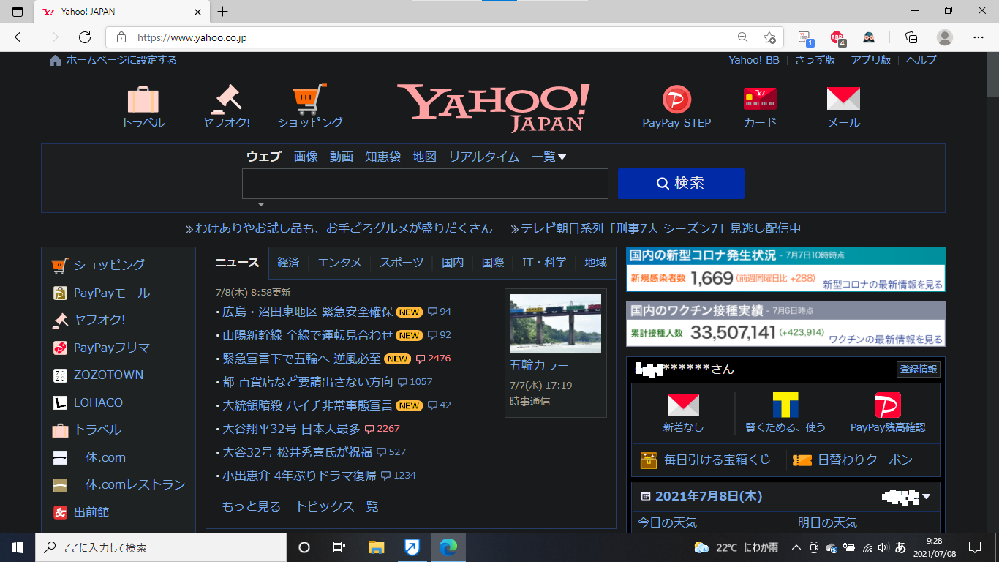The image size is (999, 562).
Task: Click Windows taskbar search box
Action: click(162, 547)
